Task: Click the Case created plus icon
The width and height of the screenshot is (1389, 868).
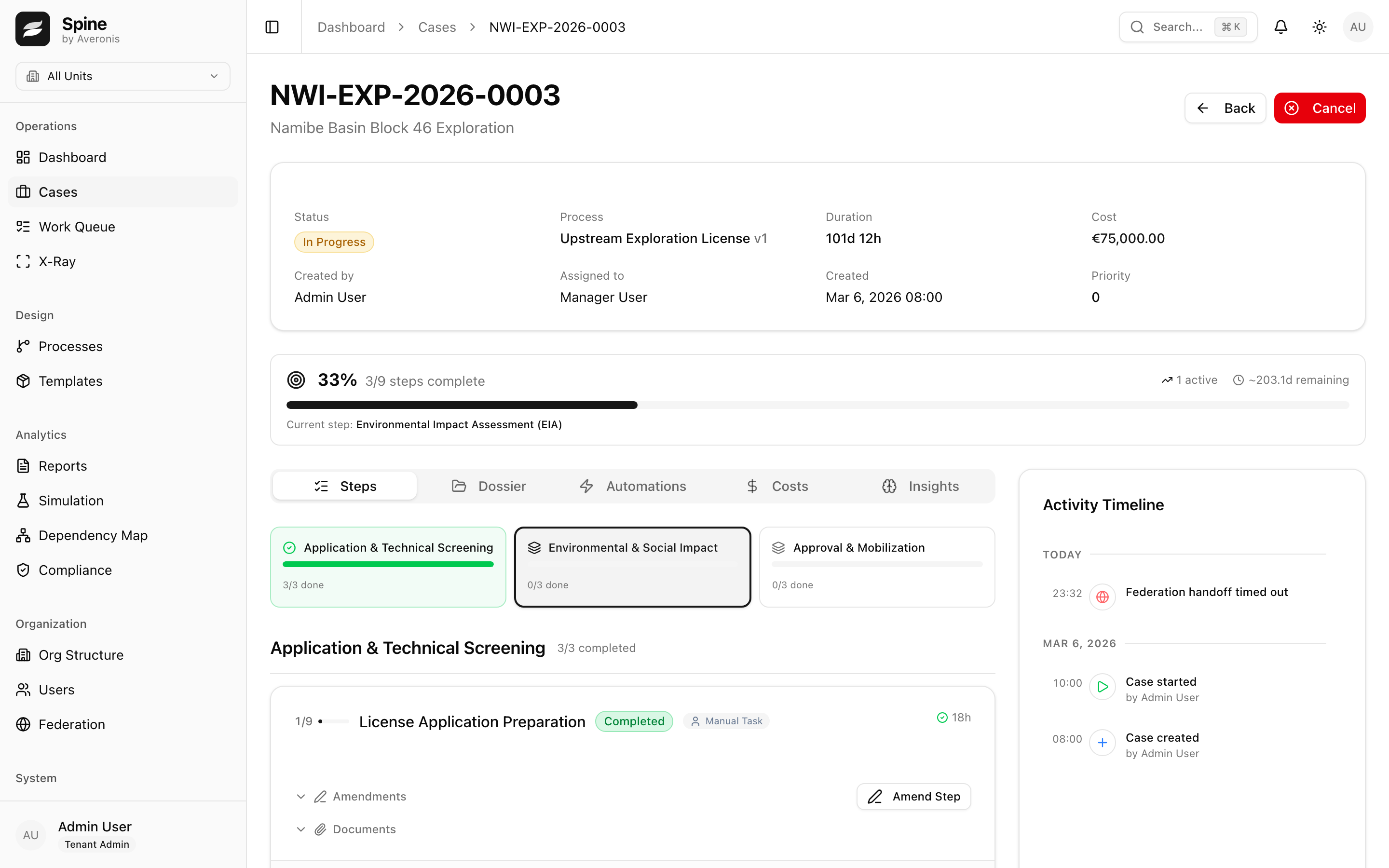Action: tap(1103, 743)
